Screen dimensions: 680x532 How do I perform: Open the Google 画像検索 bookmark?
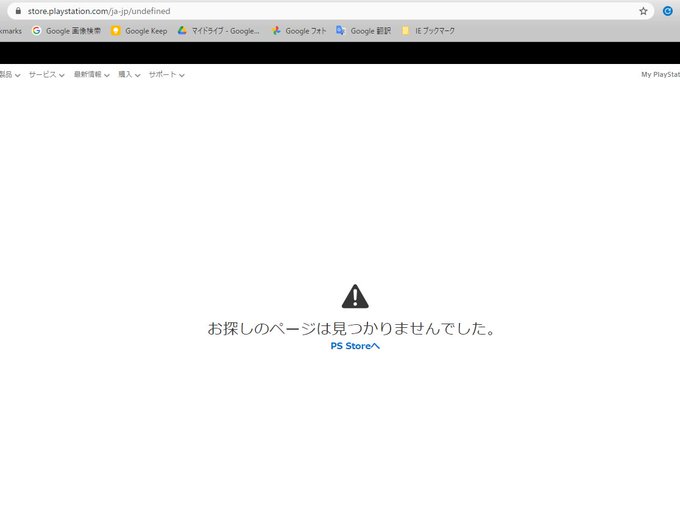point(66,31)
